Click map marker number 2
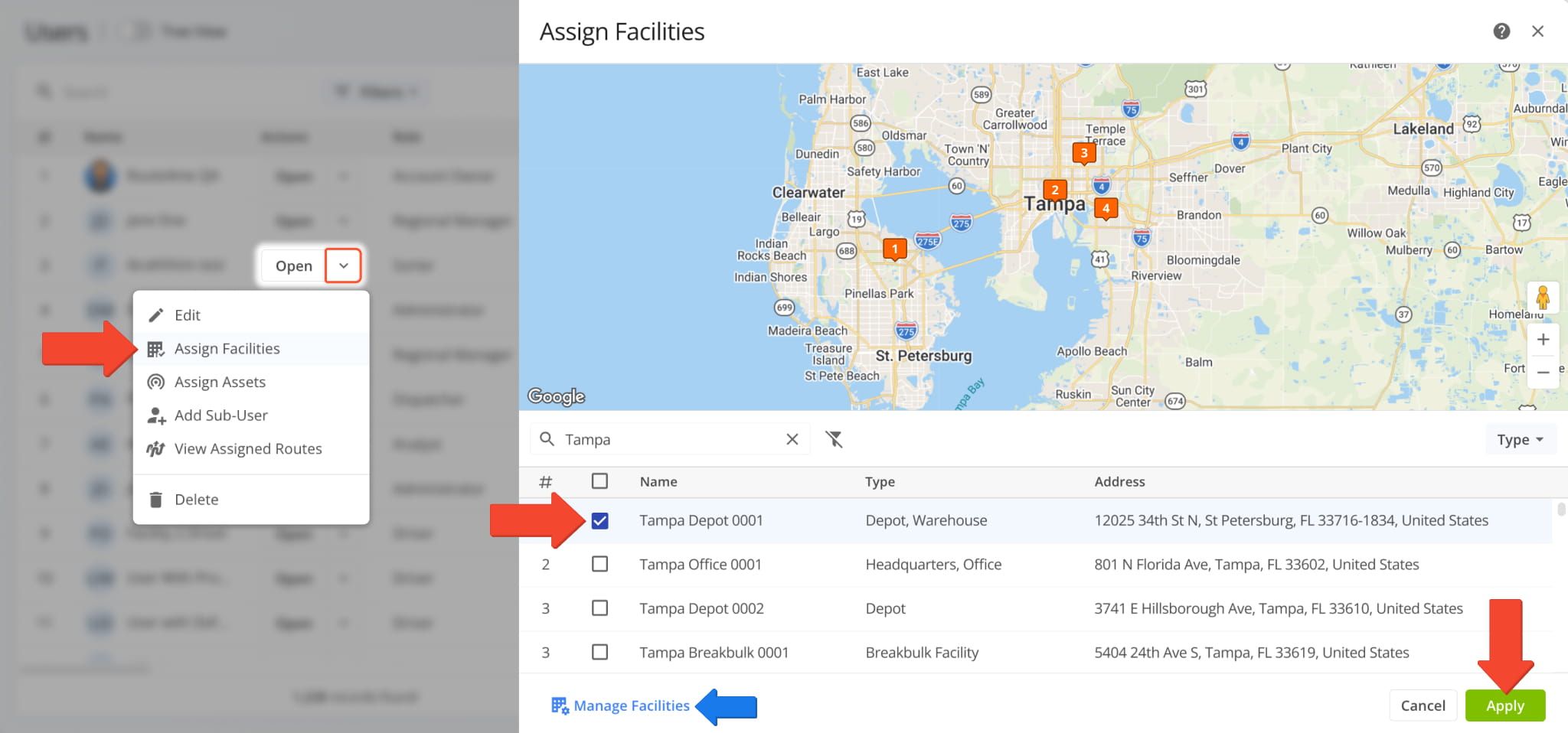This screenshot has width=1568, height=733. tap(1055, 191)
